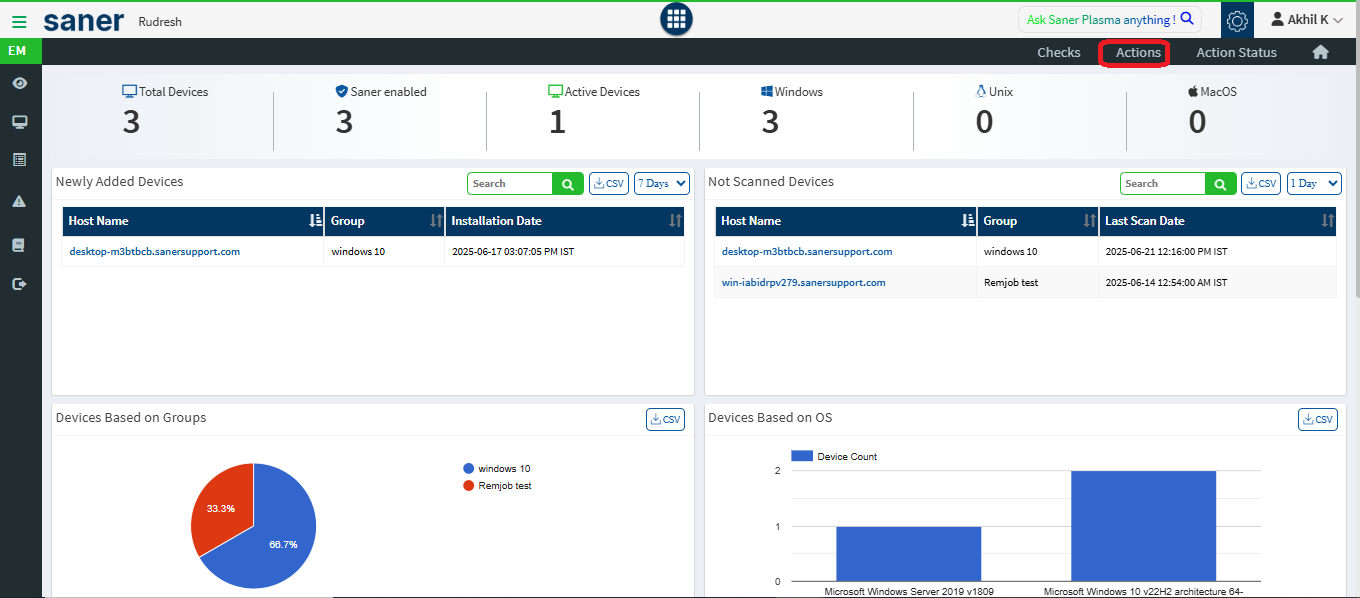Screen dimensions: 1360x598
Task: Click the book sidebar icon
Action: click(19, 245)
